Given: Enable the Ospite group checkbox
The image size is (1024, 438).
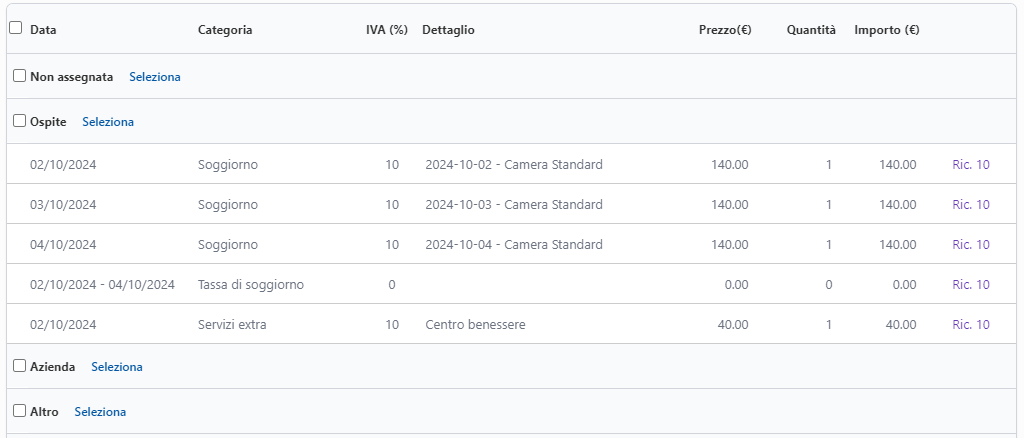Looking at the screenshot, I should [x=19, y=121].
